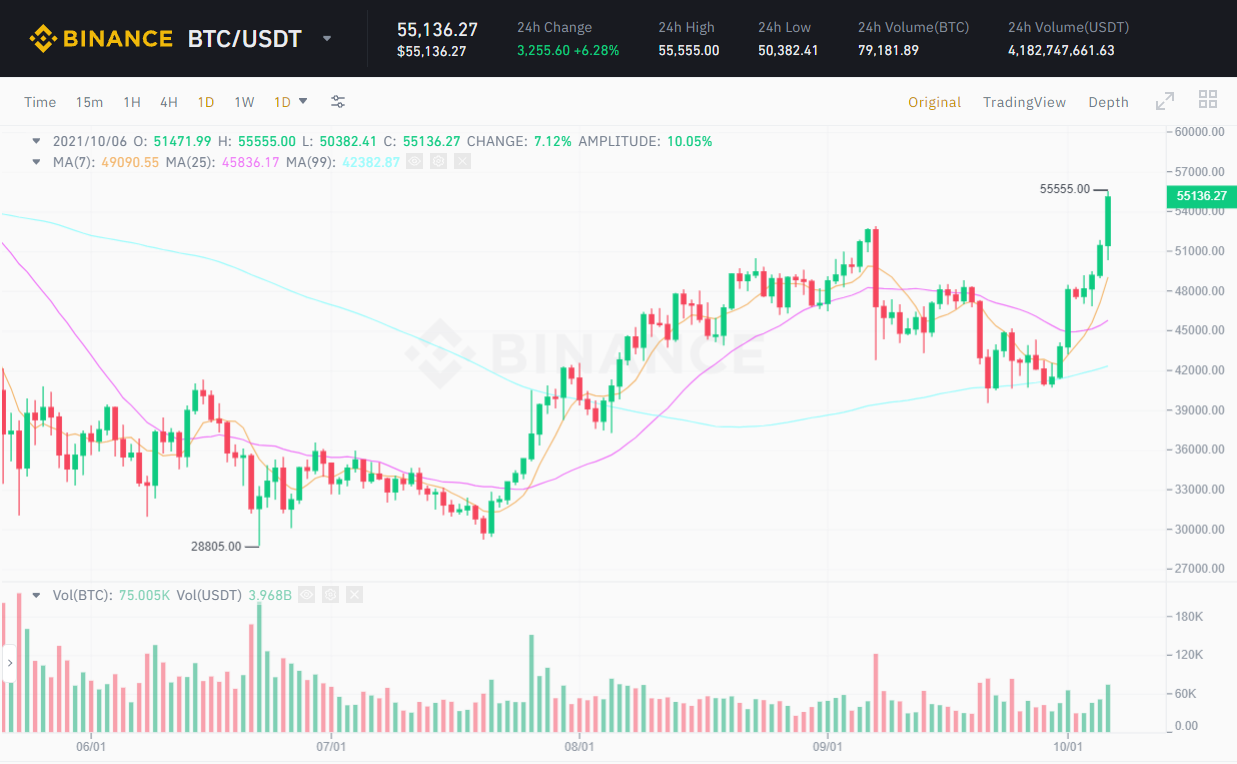Screen dimensions: 1237x764
Task: Click the 24h Volume(USDT) value 4,182,747,661.63
Action: 1061,50
